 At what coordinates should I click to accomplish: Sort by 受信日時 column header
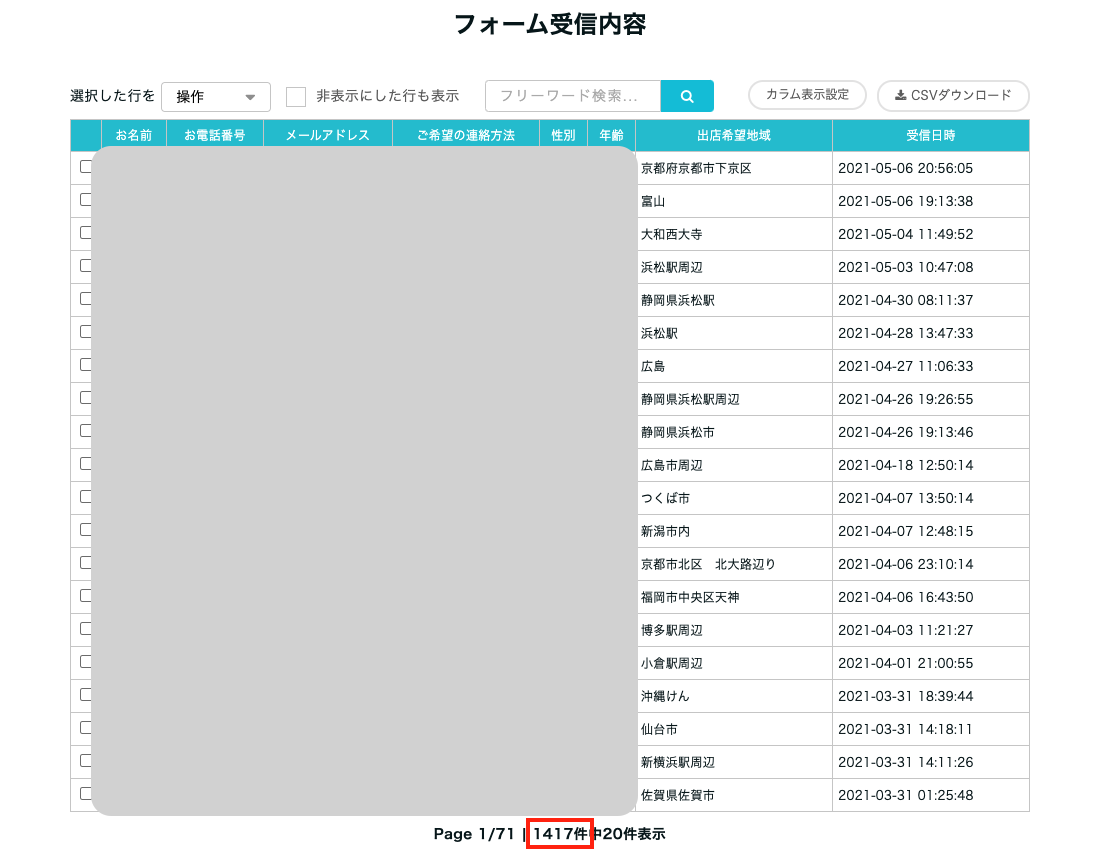pyautogui.click(x=930, y=135)
